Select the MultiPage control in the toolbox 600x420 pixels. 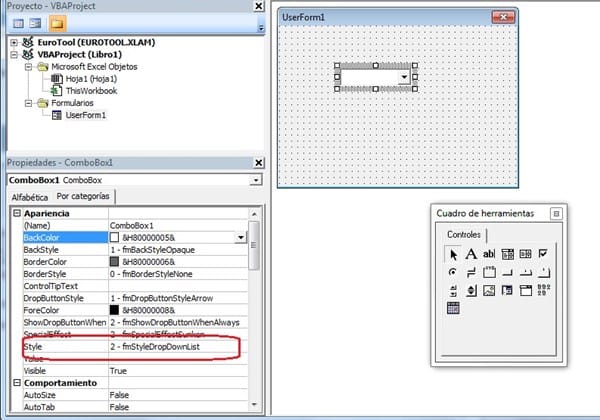(544, 272)
